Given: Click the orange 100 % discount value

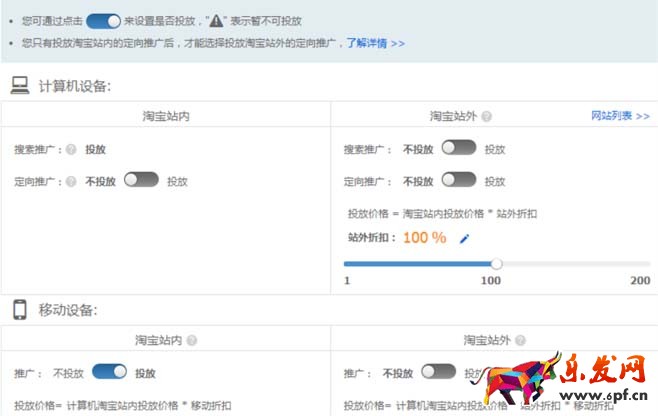Looking at the screenshot, I should pos(424,238).
